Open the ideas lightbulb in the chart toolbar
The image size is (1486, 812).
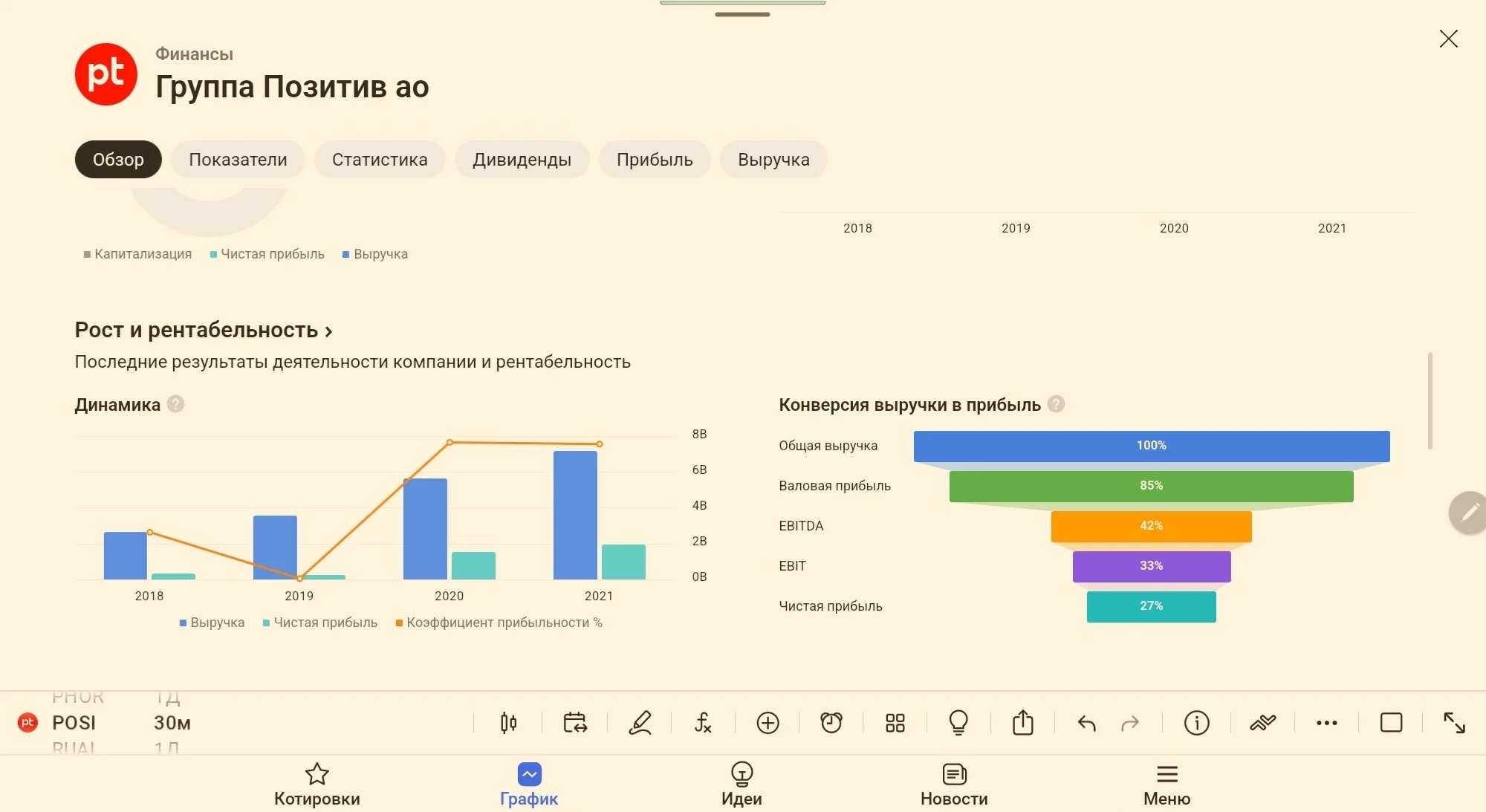coord(958,723)
